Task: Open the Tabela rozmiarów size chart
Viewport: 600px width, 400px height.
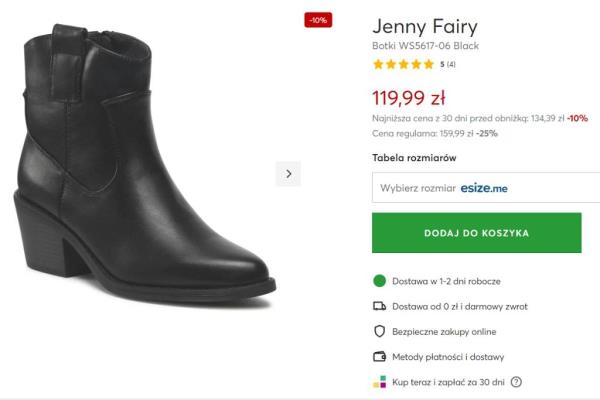Action: click(414, 158)
